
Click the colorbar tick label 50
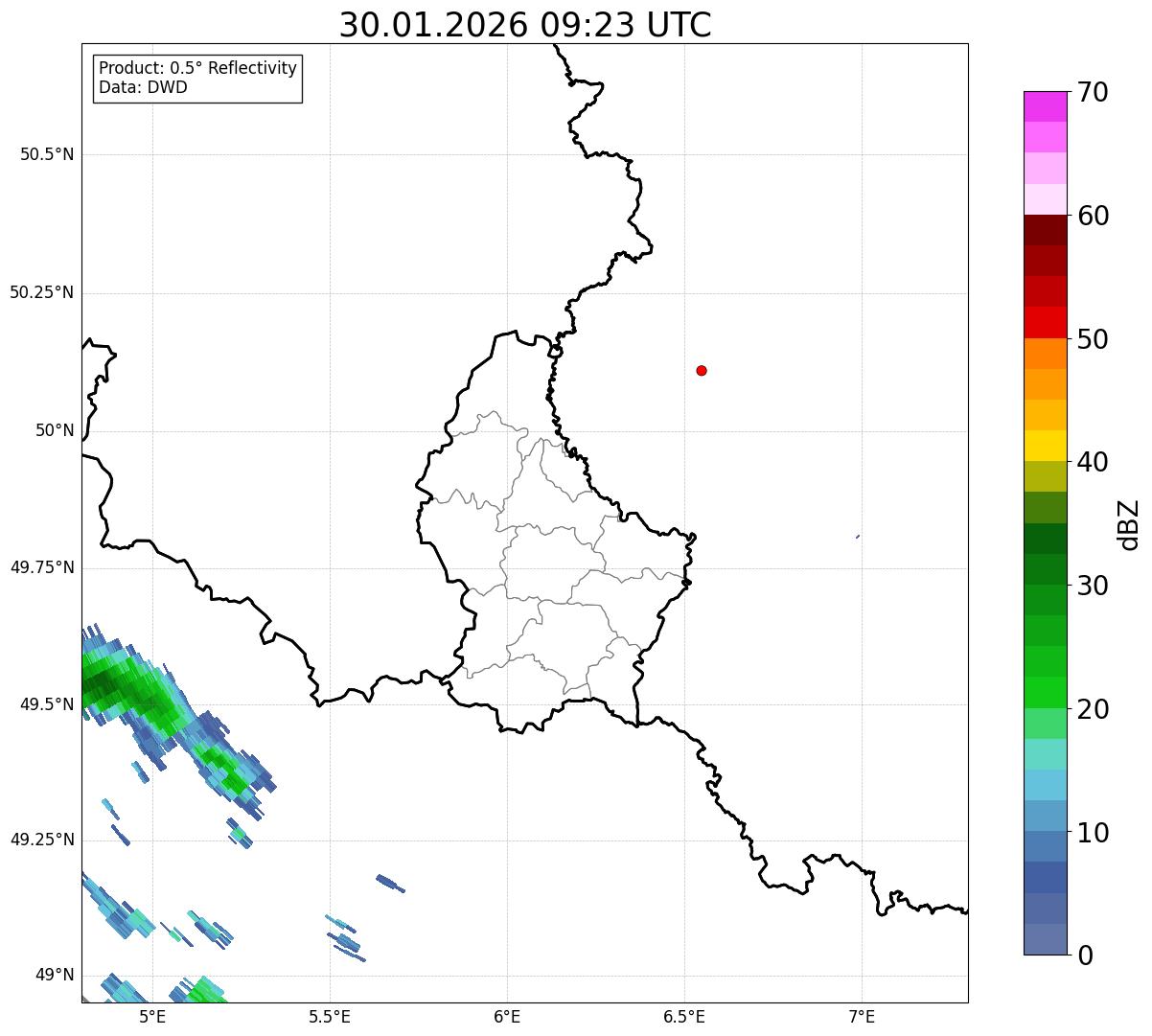point(1092,339)
